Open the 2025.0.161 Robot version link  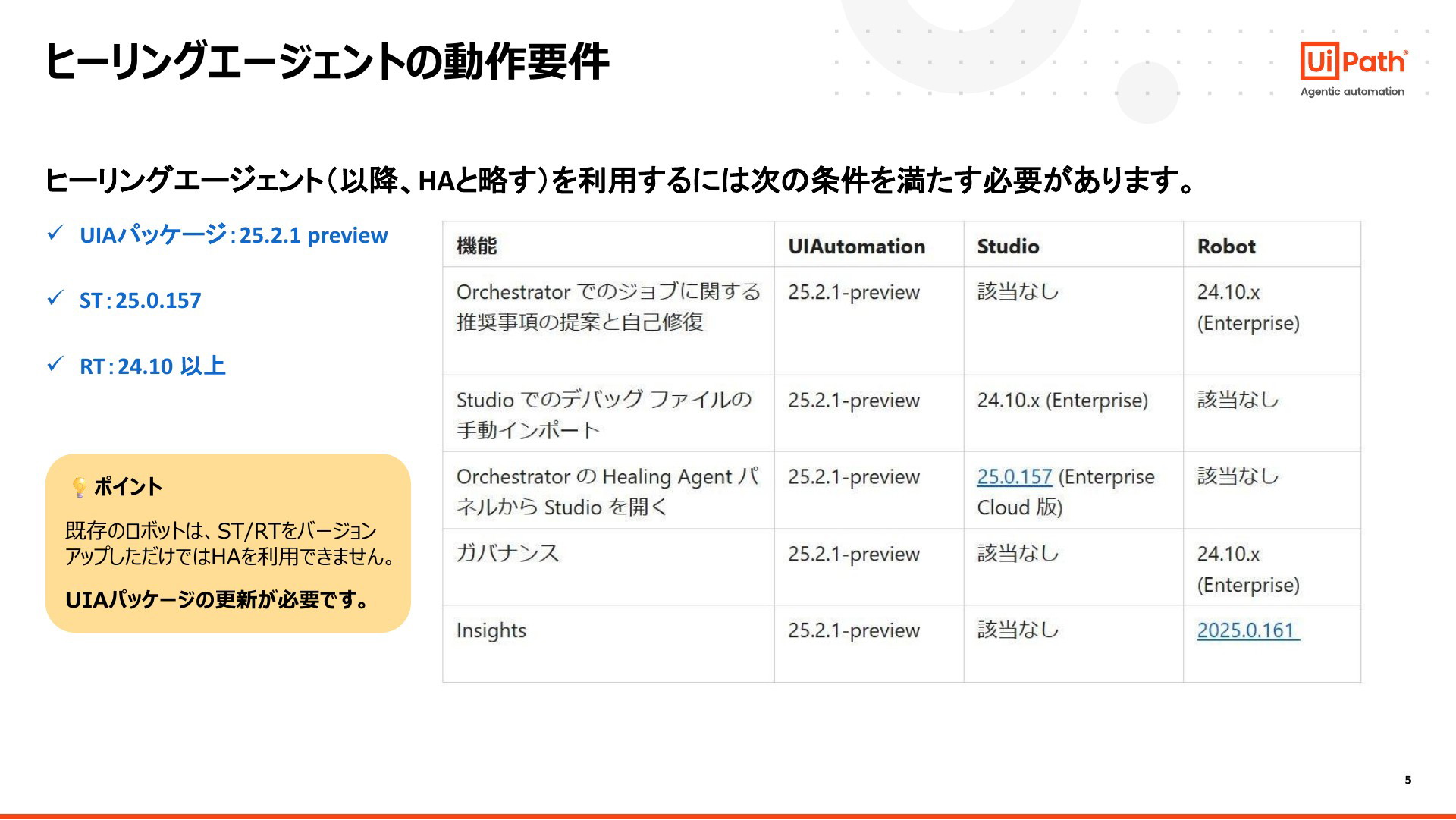pos(1247,630)
